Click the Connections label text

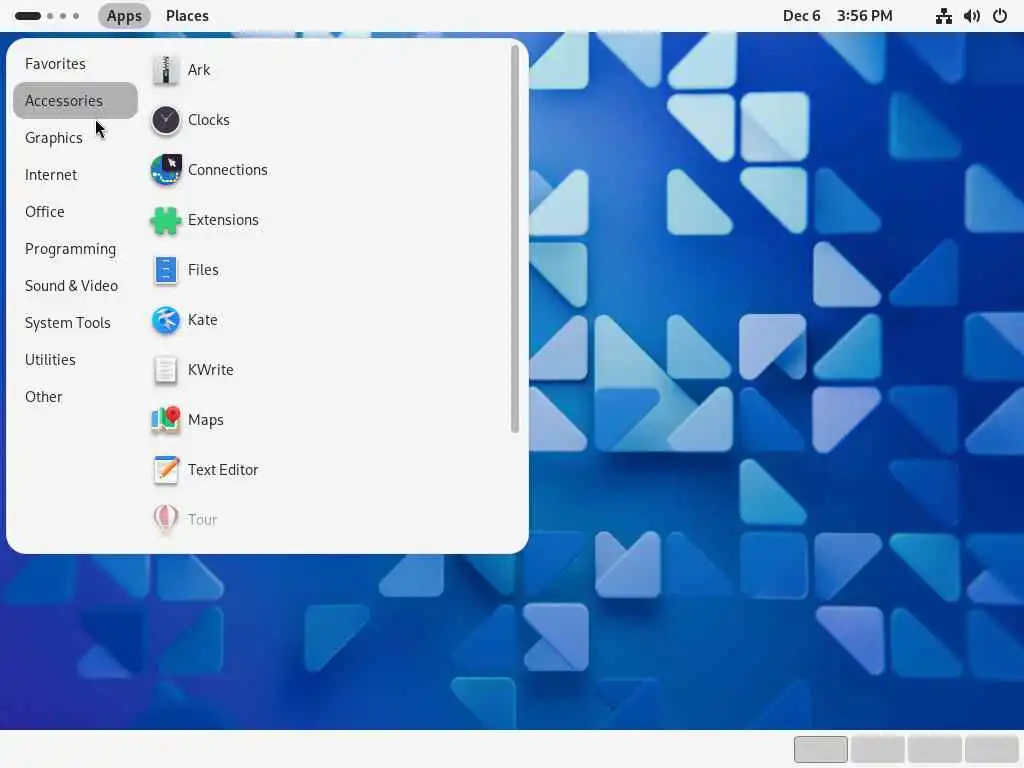click(x=227, y=170)
